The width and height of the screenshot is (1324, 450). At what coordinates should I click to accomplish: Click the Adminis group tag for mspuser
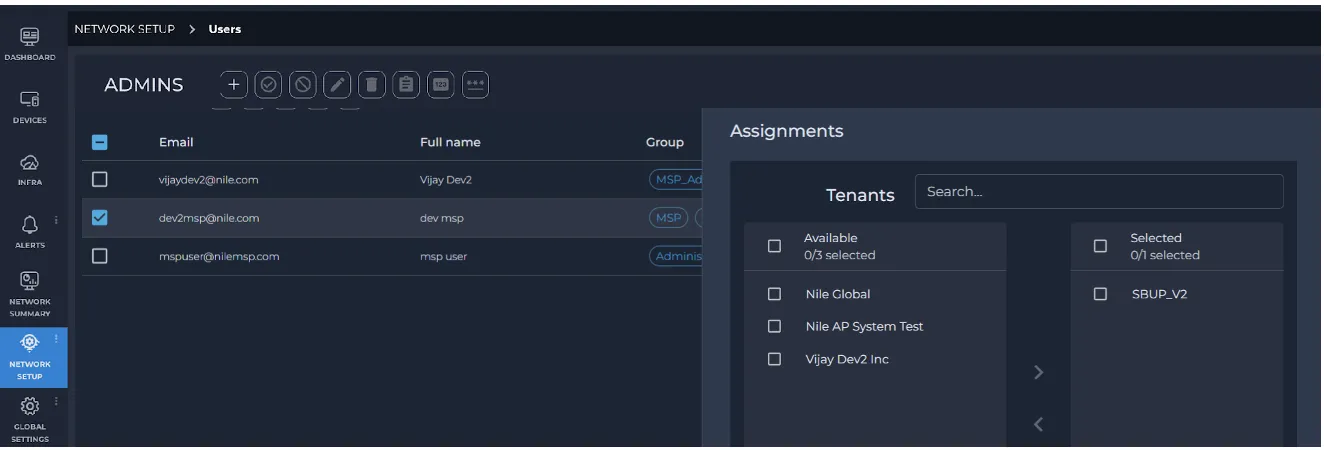coord(676,256)
